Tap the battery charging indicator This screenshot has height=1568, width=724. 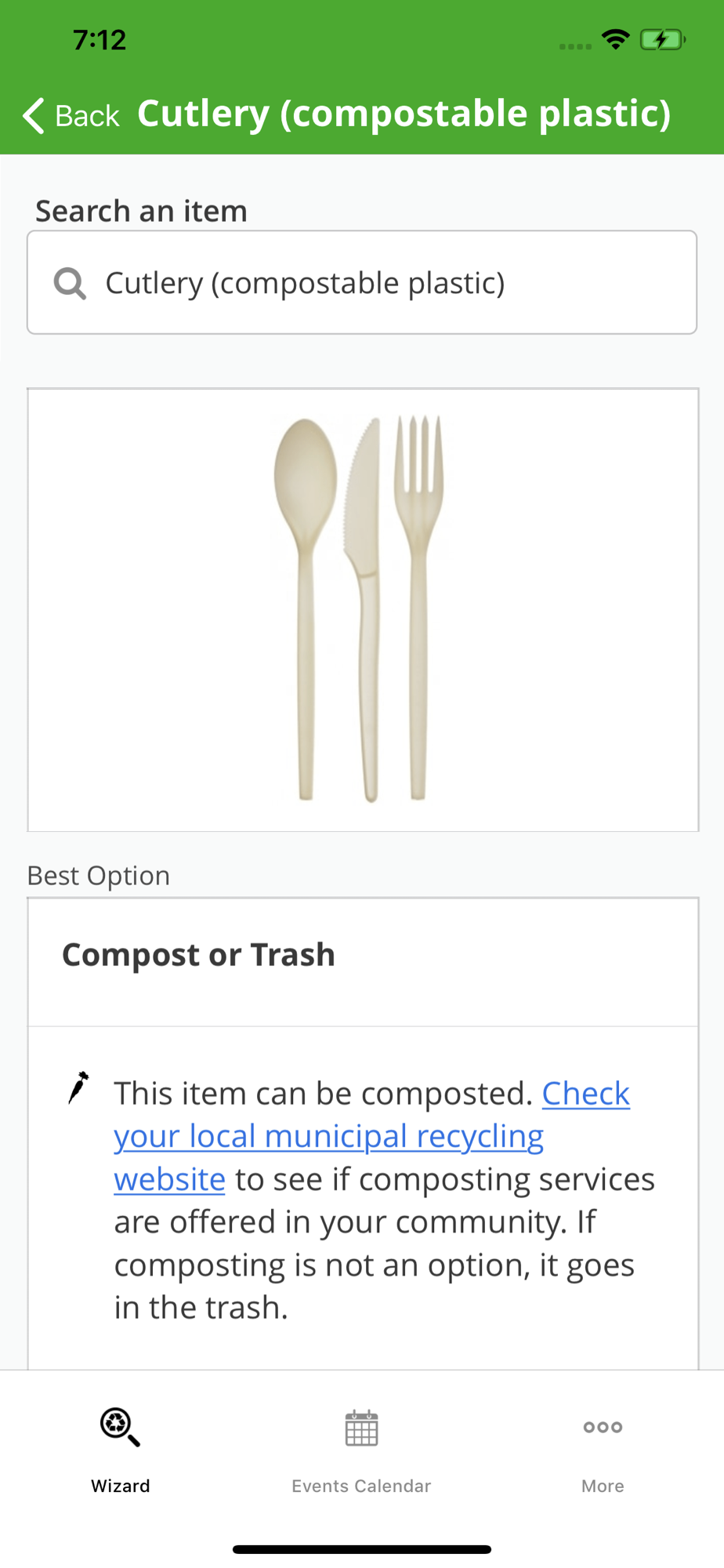[x=662, y=39]
